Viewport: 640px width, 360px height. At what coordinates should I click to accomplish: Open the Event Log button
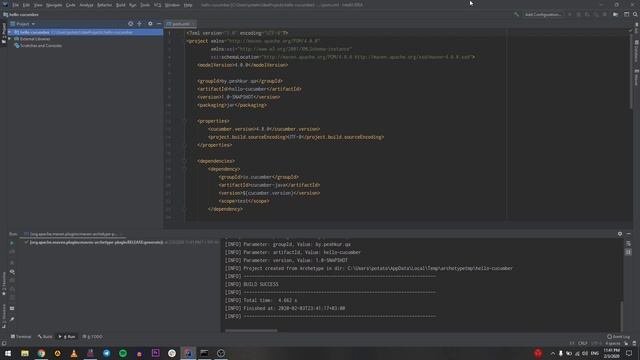click(619, 337)
